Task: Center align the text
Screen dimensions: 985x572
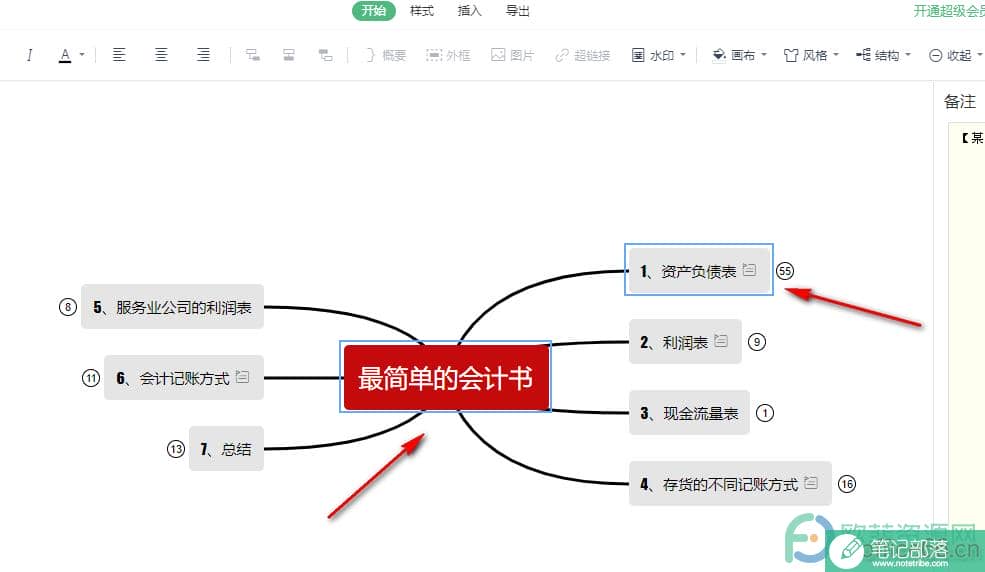Action: coord(161,55)
